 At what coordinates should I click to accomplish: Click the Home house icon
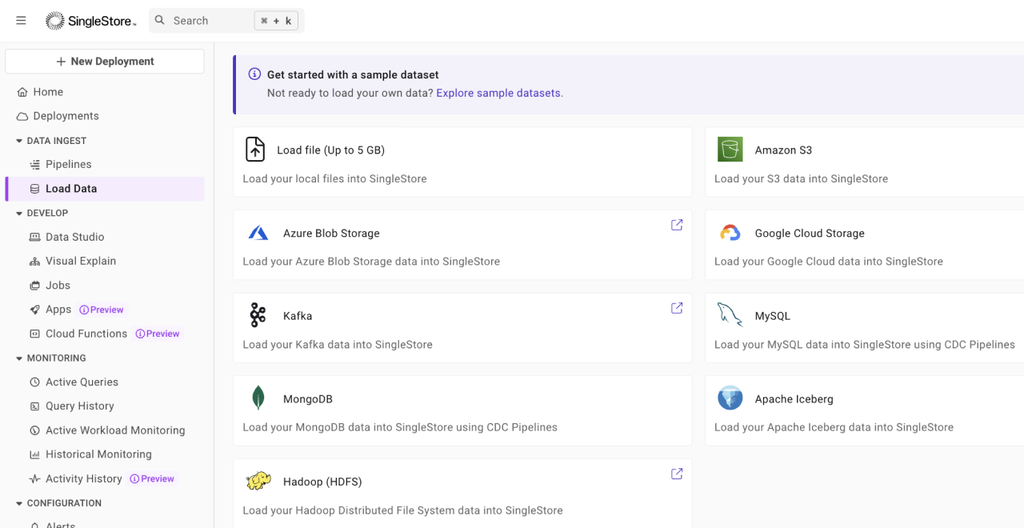coord(22,92)
